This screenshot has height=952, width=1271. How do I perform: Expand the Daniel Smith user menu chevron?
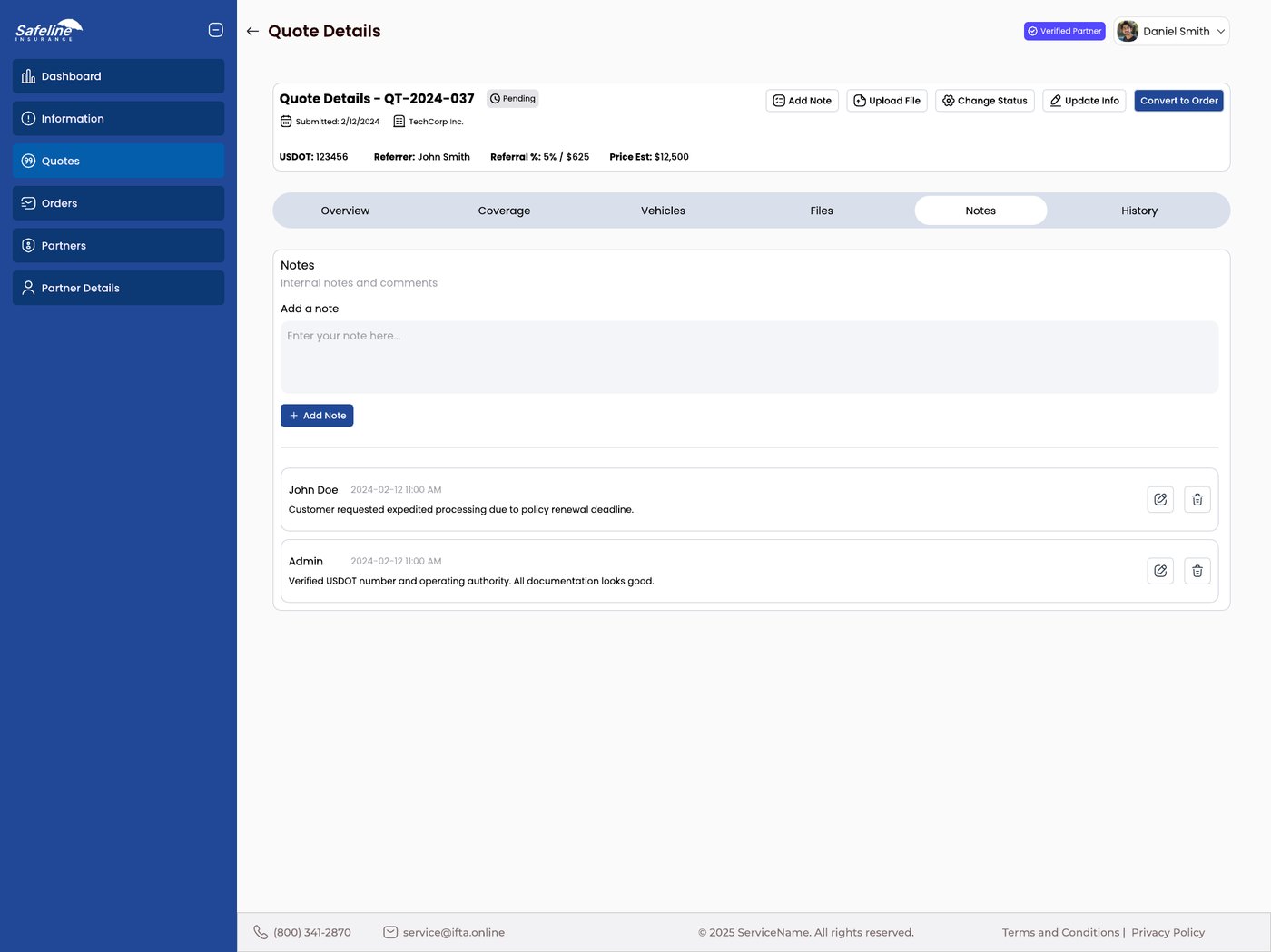tap(1221, 31)
